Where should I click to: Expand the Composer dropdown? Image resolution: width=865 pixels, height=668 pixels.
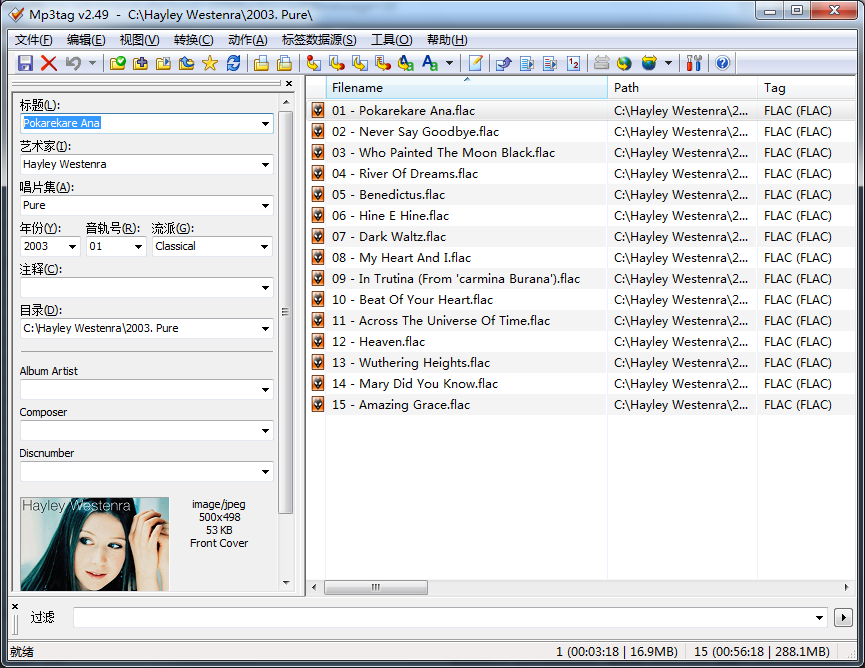tap(265, 431)
